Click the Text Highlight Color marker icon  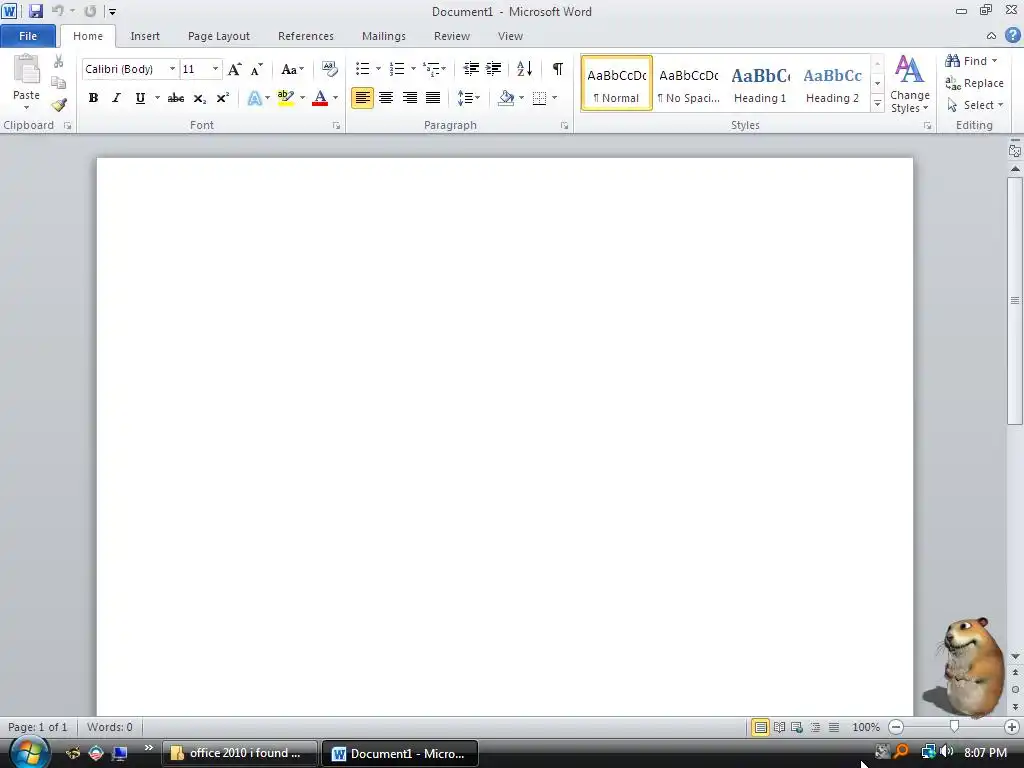click(285, 98)
